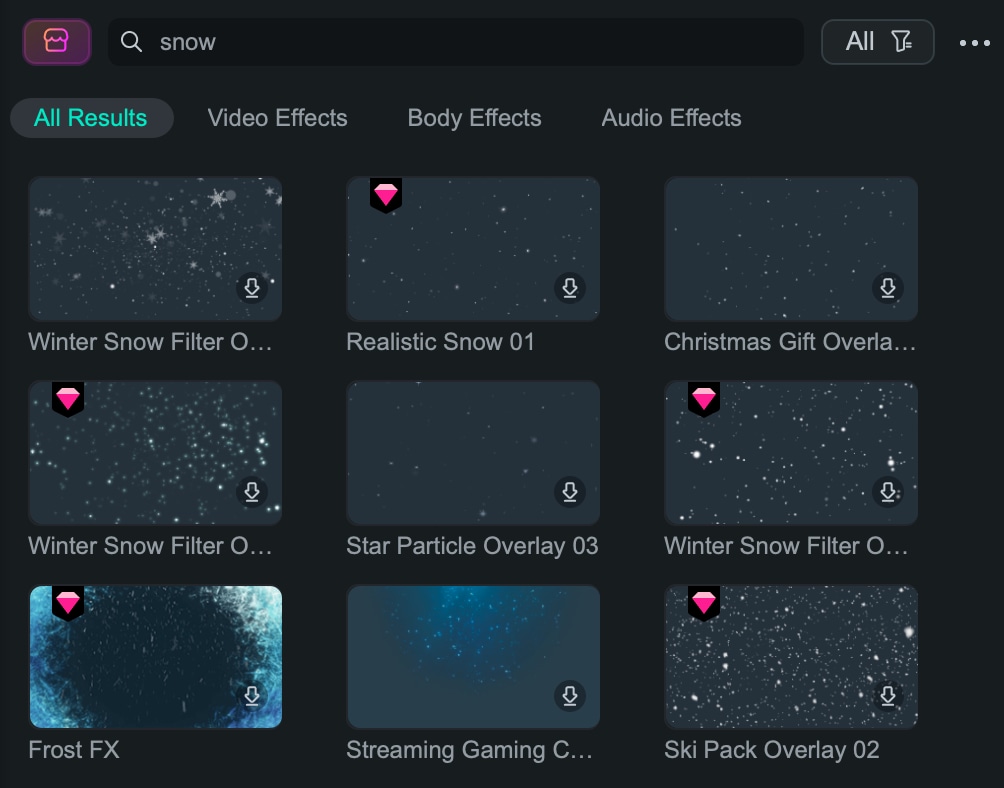
Task: Click the premium badge on Ski Pack Overlay 02
Action: click(703, 600)
